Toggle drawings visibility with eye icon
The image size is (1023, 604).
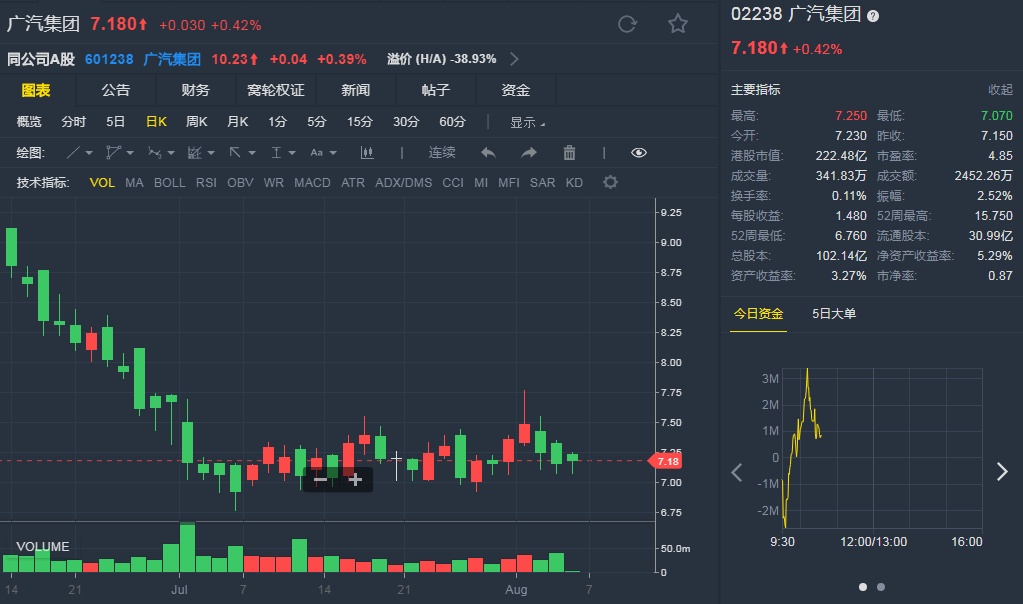tap(639, 153)
